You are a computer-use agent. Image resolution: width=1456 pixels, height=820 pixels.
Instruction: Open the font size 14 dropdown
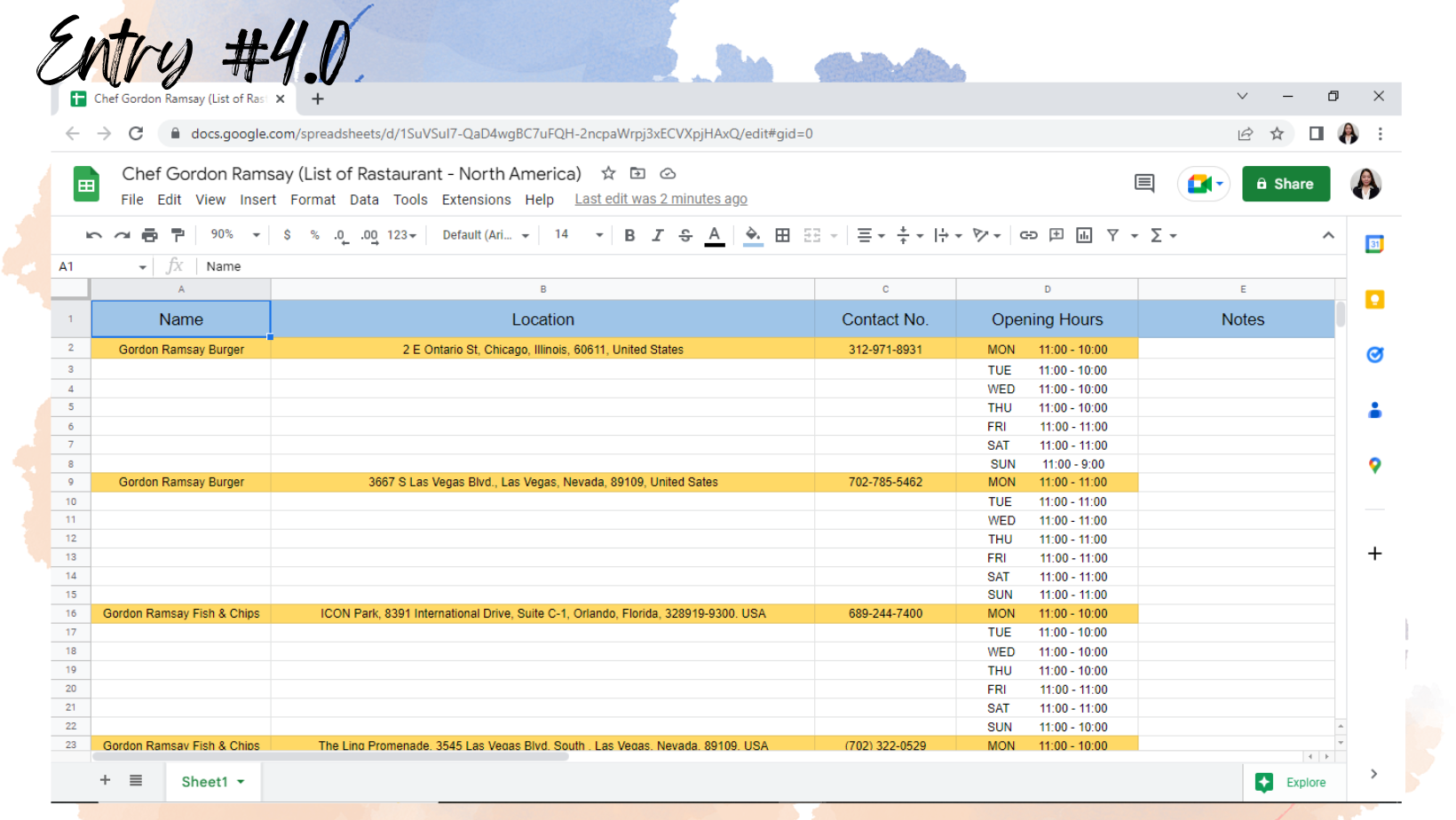tap(579, 235)
